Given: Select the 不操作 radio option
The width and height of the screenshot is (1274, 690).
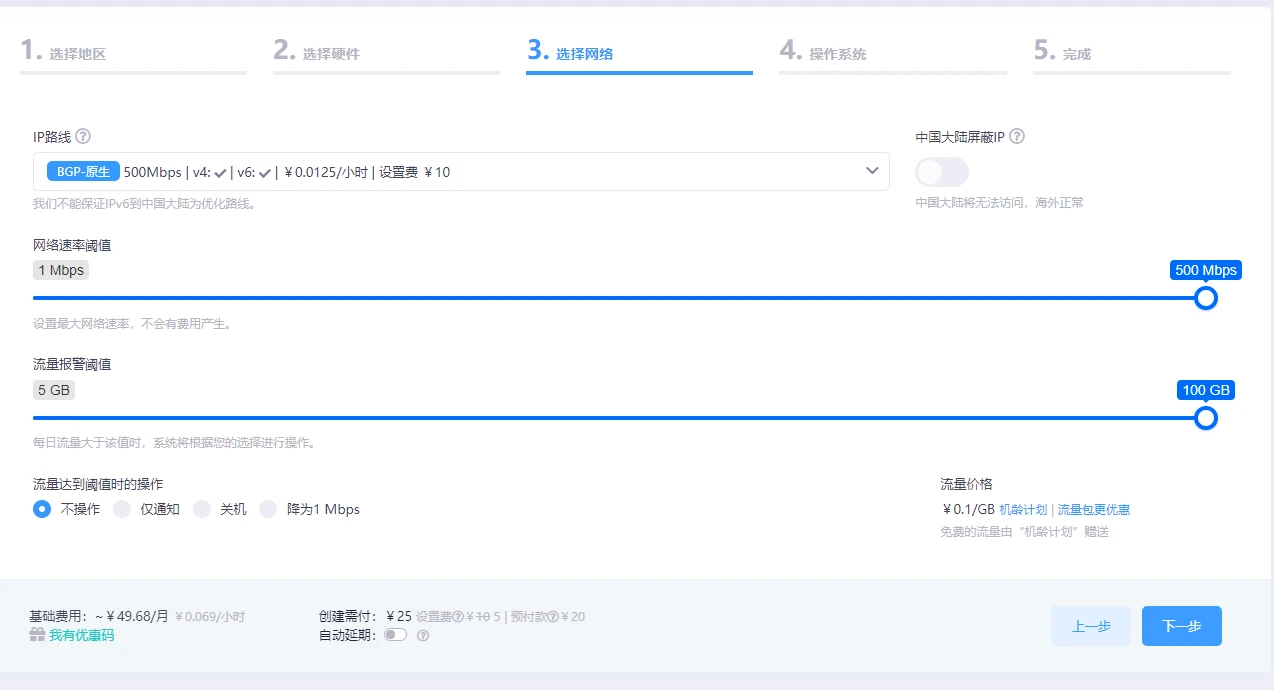Looking at the screenshot, I should pos(42,509).
